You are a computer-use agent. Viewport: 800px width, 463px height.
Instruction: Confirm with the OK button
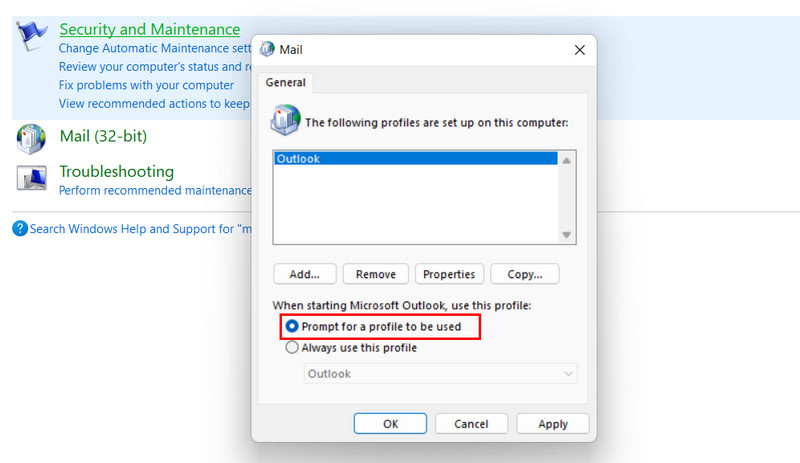390,424
